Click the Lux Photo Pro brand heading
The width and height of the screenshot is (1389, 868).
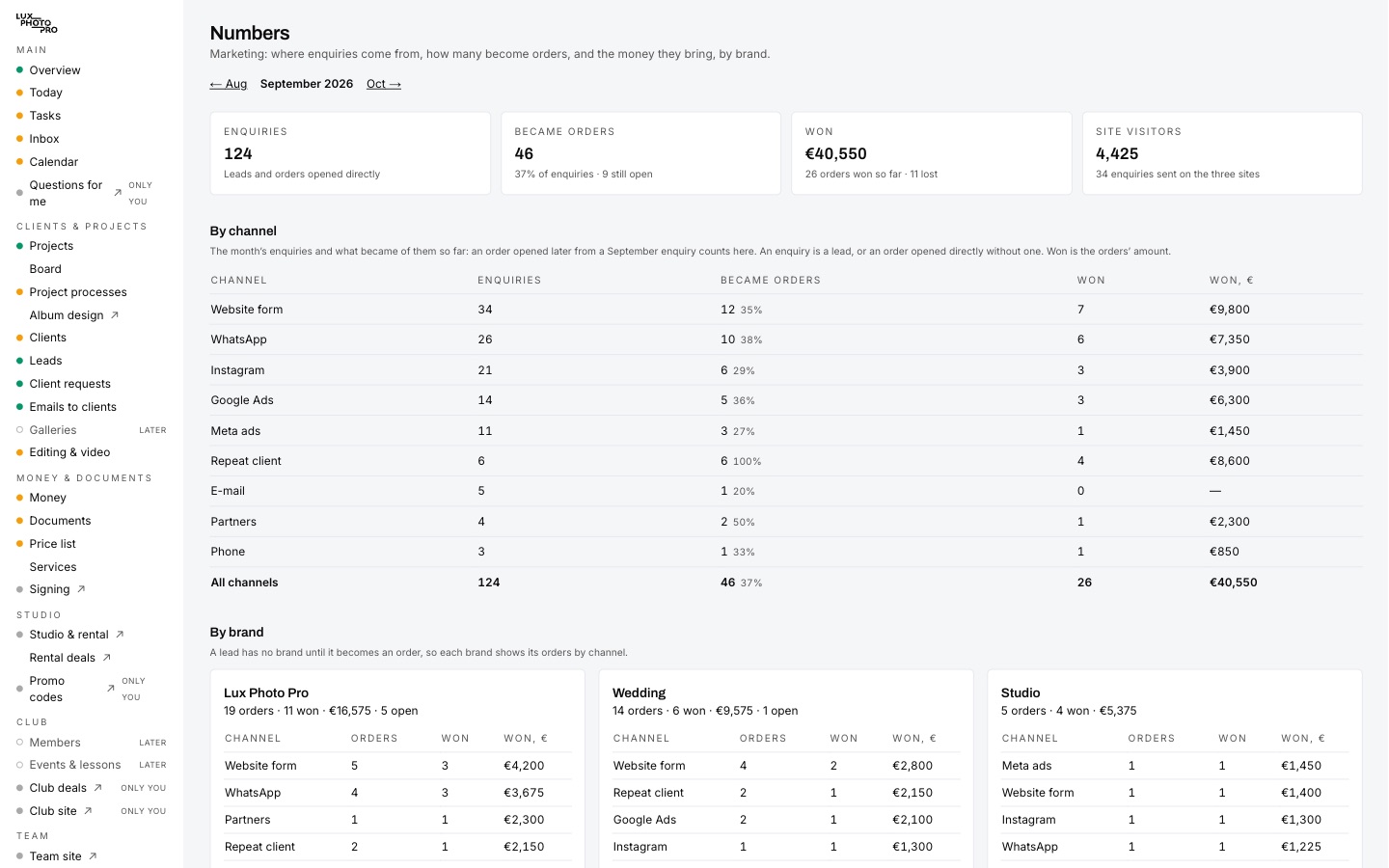click(x=266, y=692)
